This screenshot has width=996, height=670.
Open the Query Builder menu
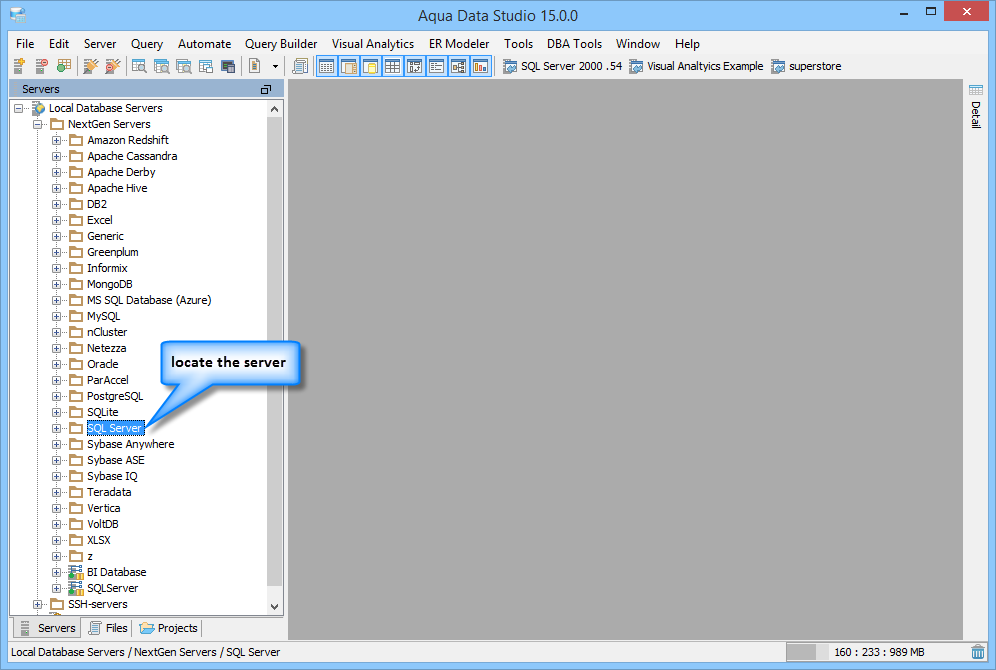281,44
